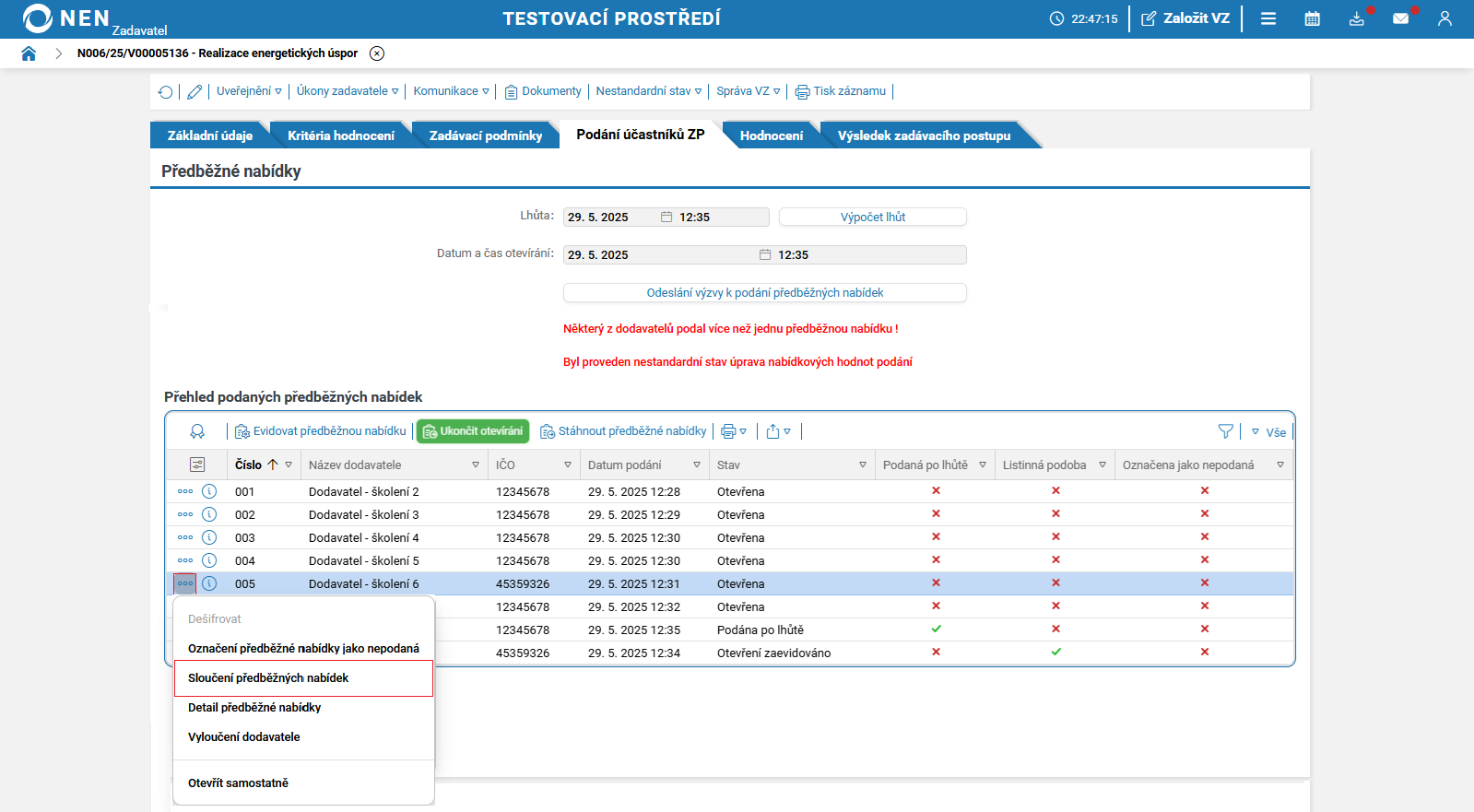Switch to the Hodnocení tab

(771, 135)
